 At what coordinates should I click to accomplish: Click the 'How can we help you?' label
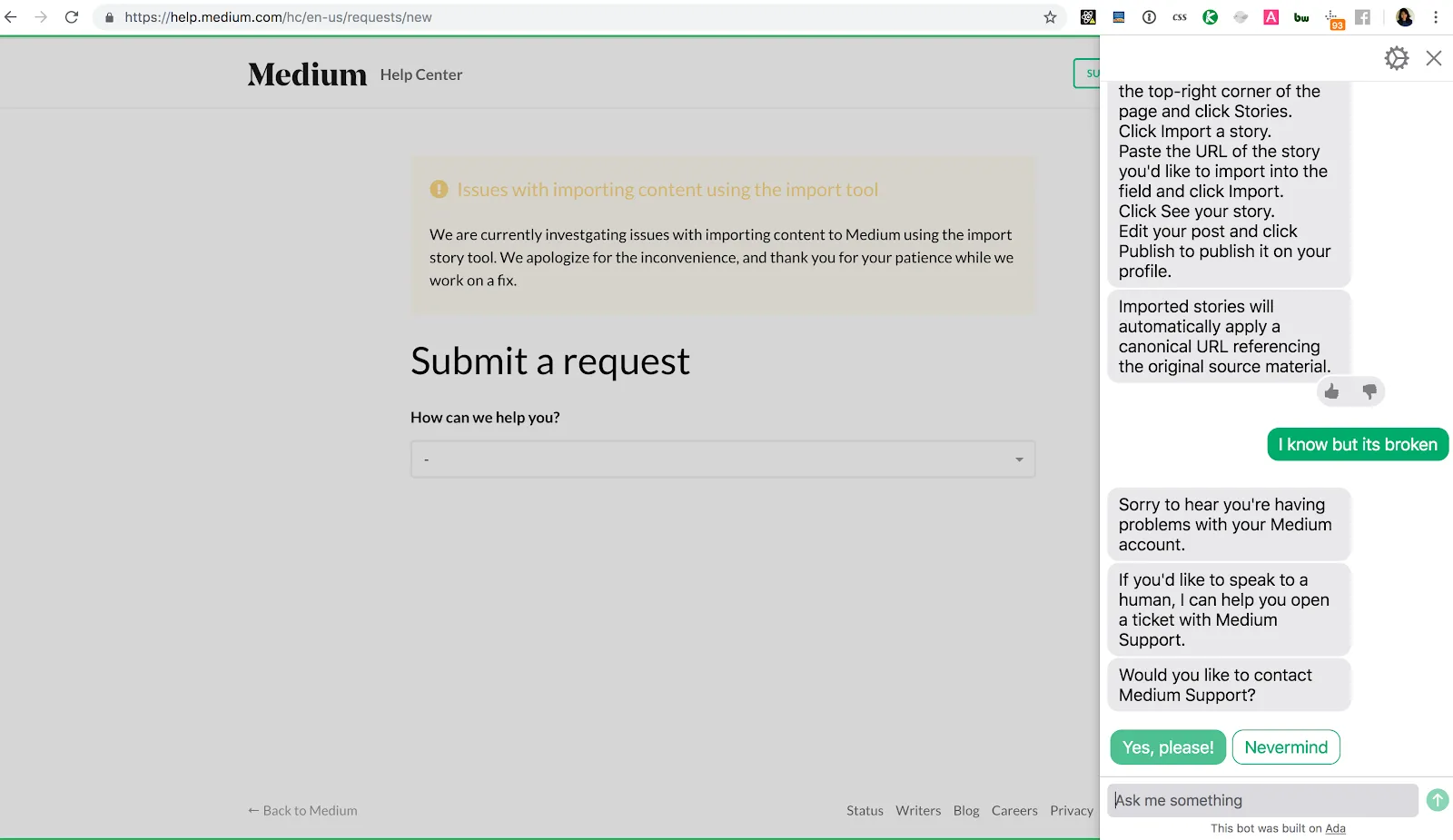[x=485, y=418]
